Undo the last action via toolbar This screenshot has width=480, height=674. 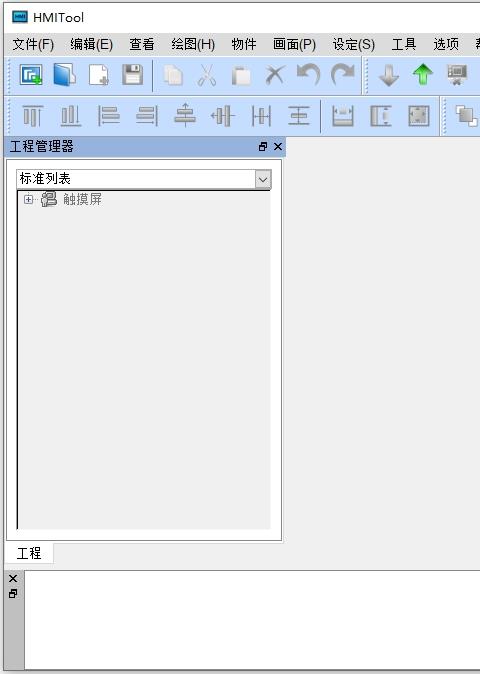pyautogui.click(x=309, y=74)
